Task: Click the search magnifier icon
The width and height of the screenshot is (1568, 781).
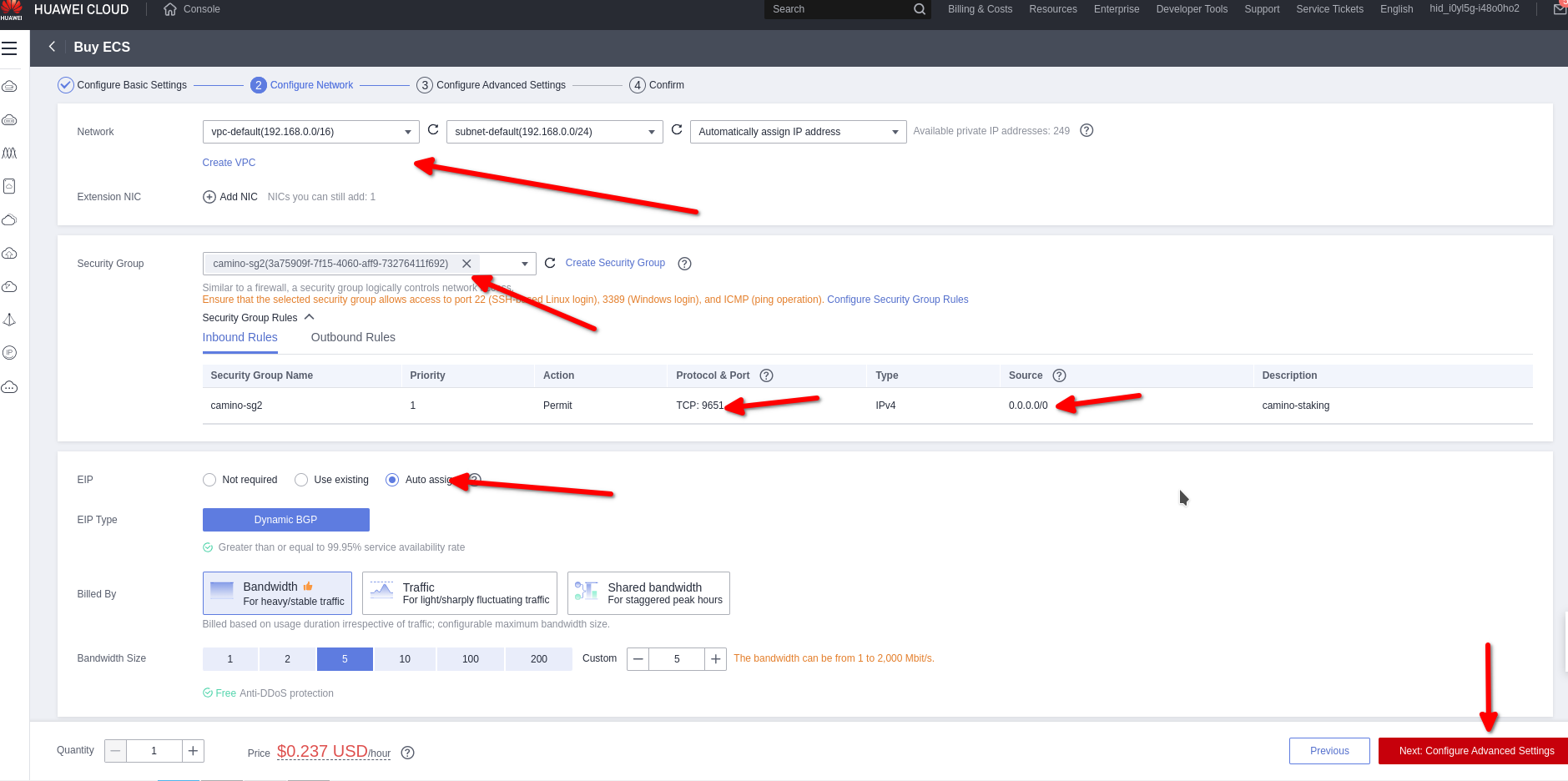Action: [x=920, y=9]
